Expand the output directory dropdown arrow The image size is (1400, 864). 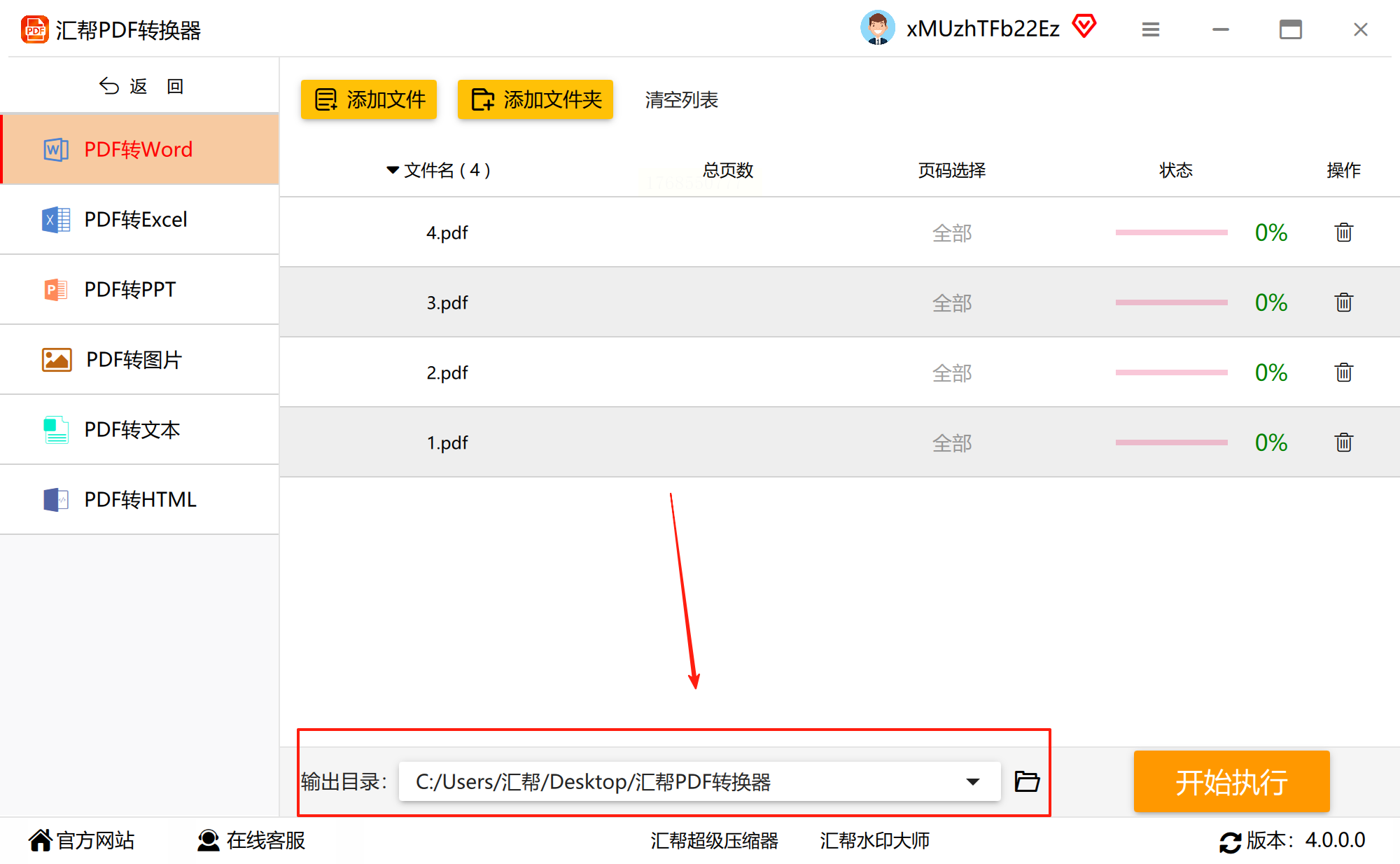(x=972, y=781)
